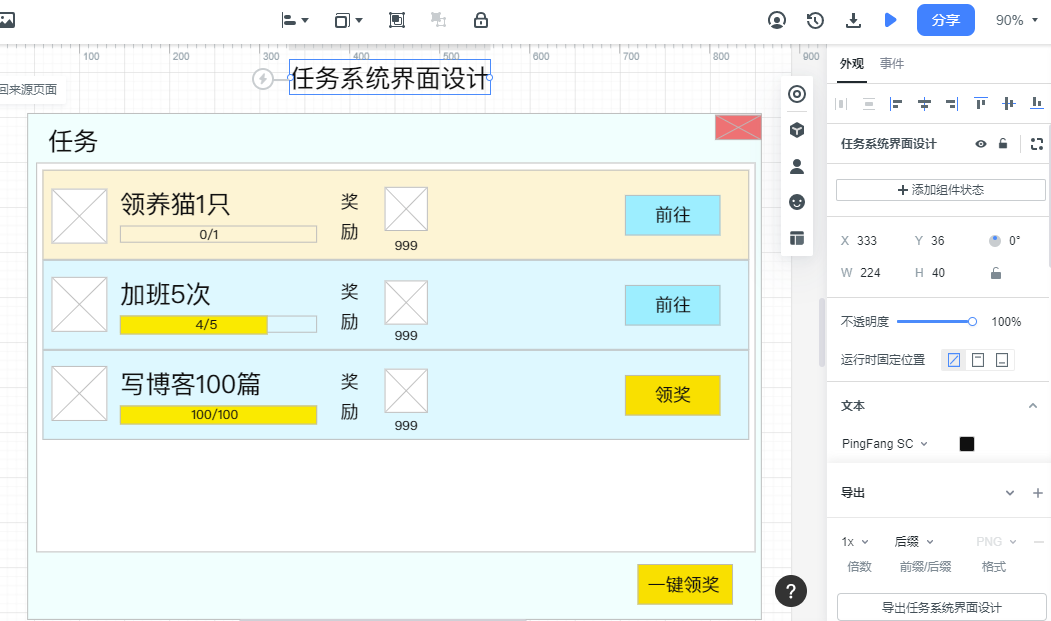The image size is (1051, 621).
Task: Click the align left icon
Action: (x=896, y=103)
